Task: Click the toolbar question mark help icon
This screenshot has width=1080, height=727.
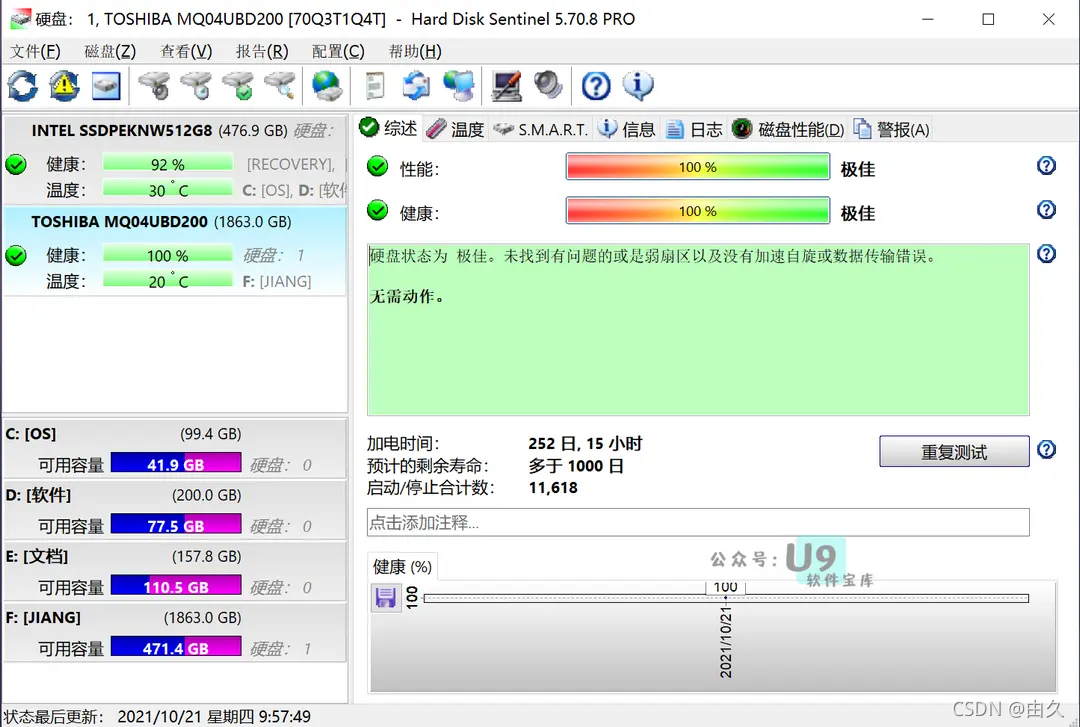Action: (x=596, y=86)
